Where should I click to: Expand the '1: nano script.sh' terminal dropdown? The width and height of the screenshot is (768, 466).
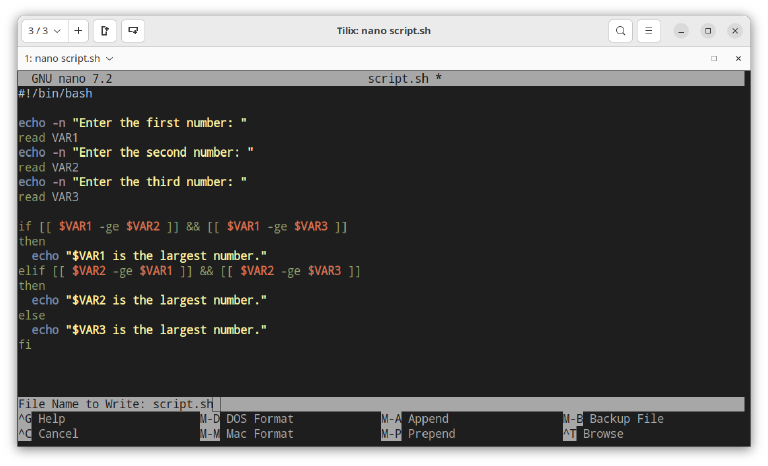(108, 59)
